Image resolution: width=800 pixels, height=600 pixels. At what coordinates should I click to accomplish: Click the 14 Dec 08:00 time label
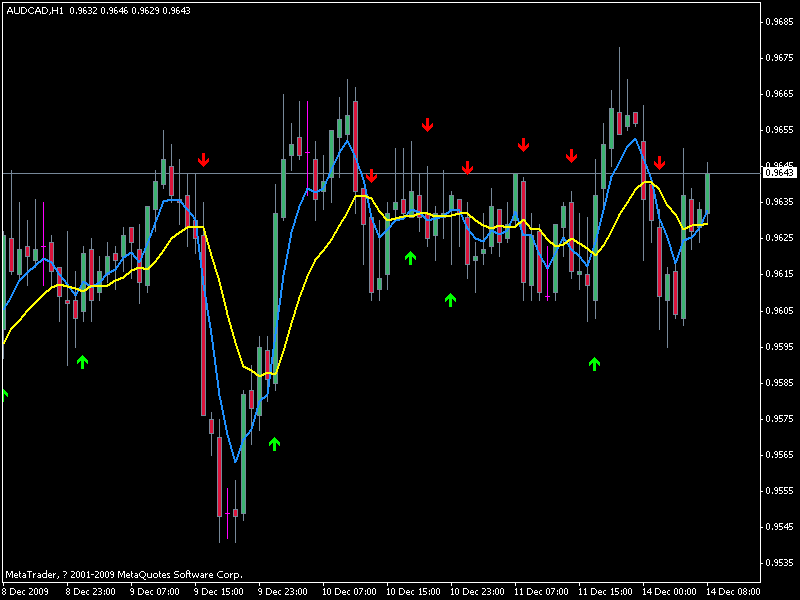coord(733,592)
